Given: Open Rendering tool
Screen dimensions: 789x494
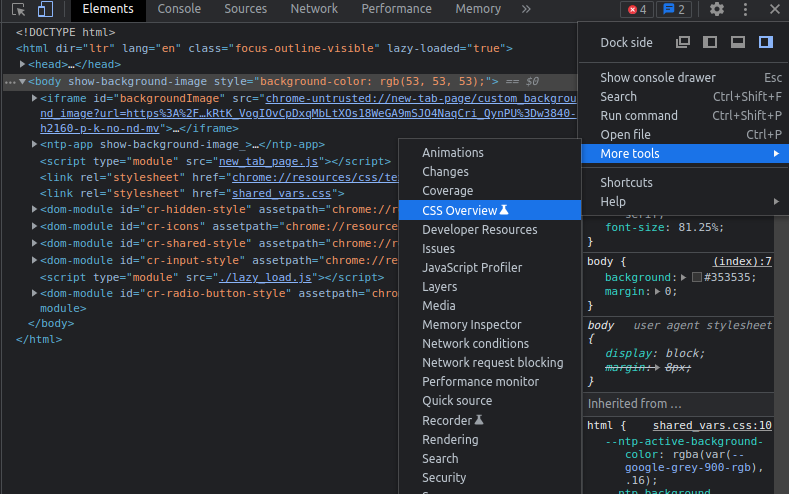Looking at the screenshot, I should coord(490,440).
